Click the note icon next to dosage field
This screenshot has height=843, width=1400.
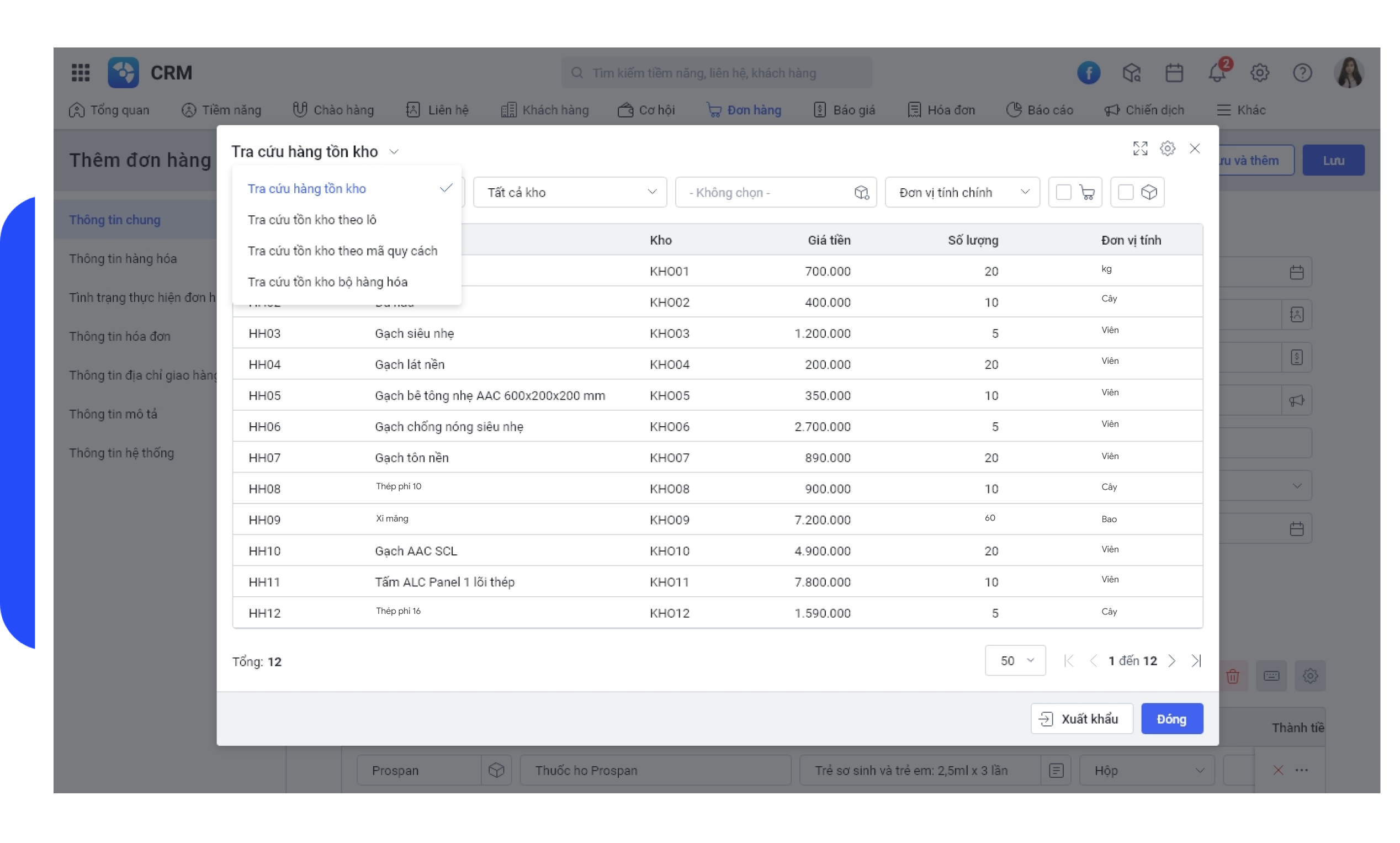pyautogui.click(x=1056, y=770)
